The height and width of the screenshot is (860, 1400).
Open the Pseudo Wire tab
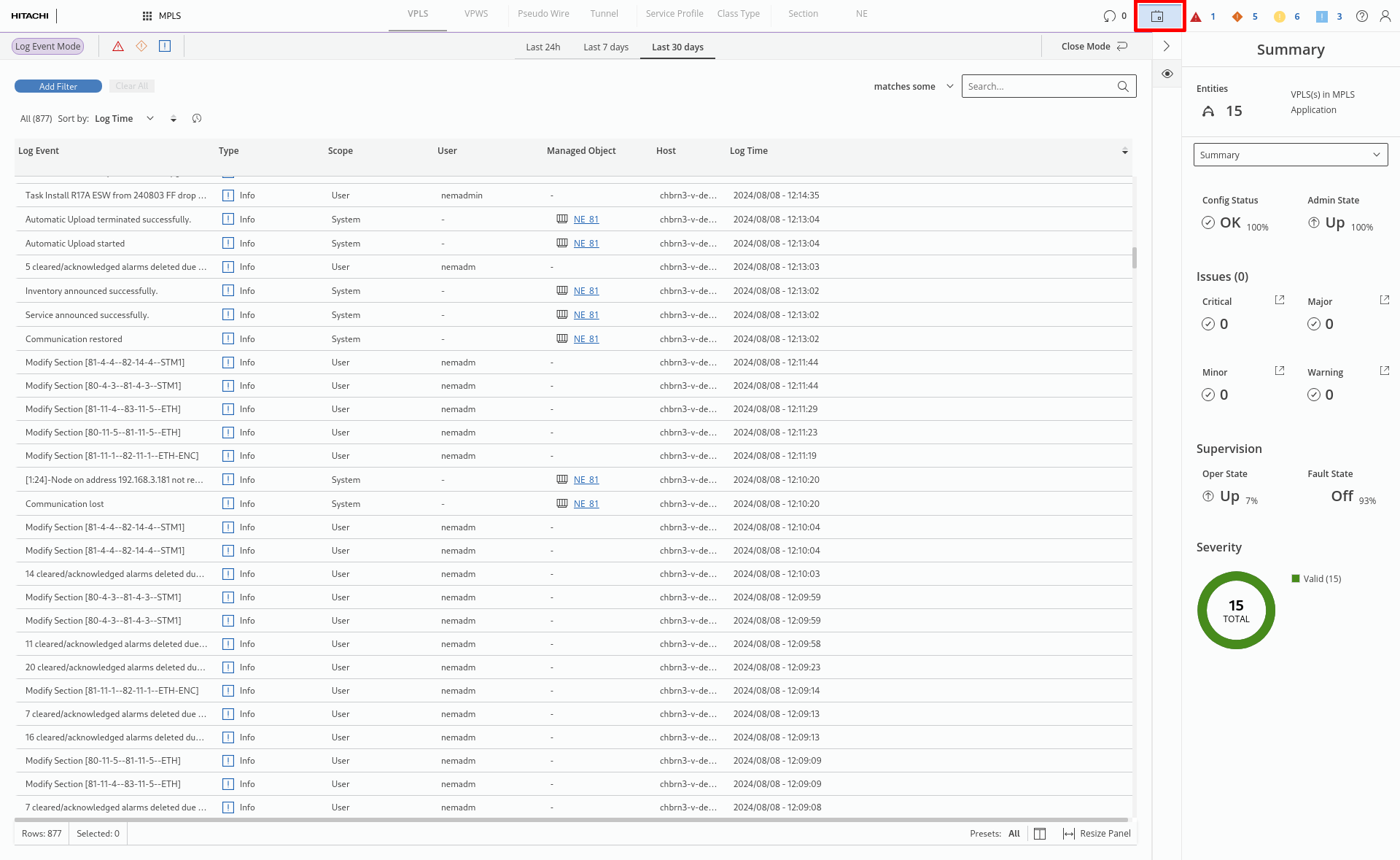pyautogui.click(x=543, y=14)
